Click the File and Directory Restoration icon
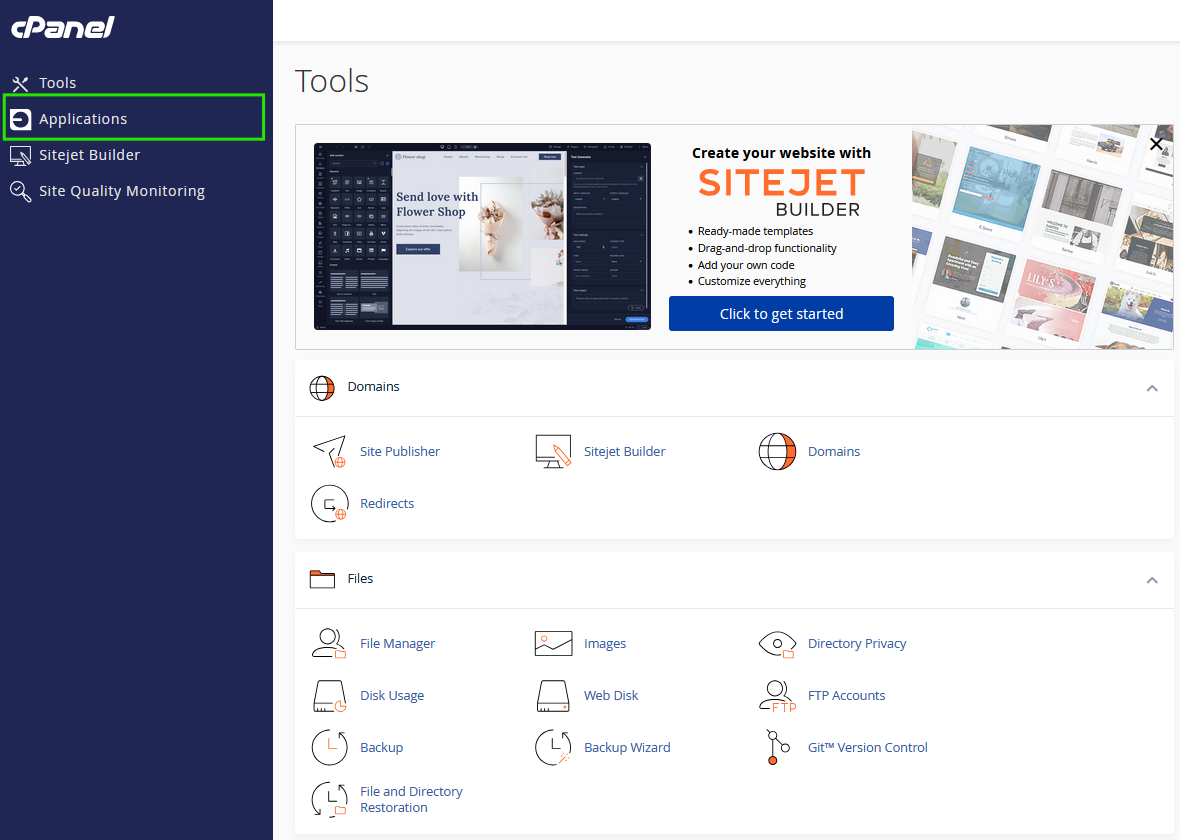This screenshot has height=840, width=1180. click(330, 799)
